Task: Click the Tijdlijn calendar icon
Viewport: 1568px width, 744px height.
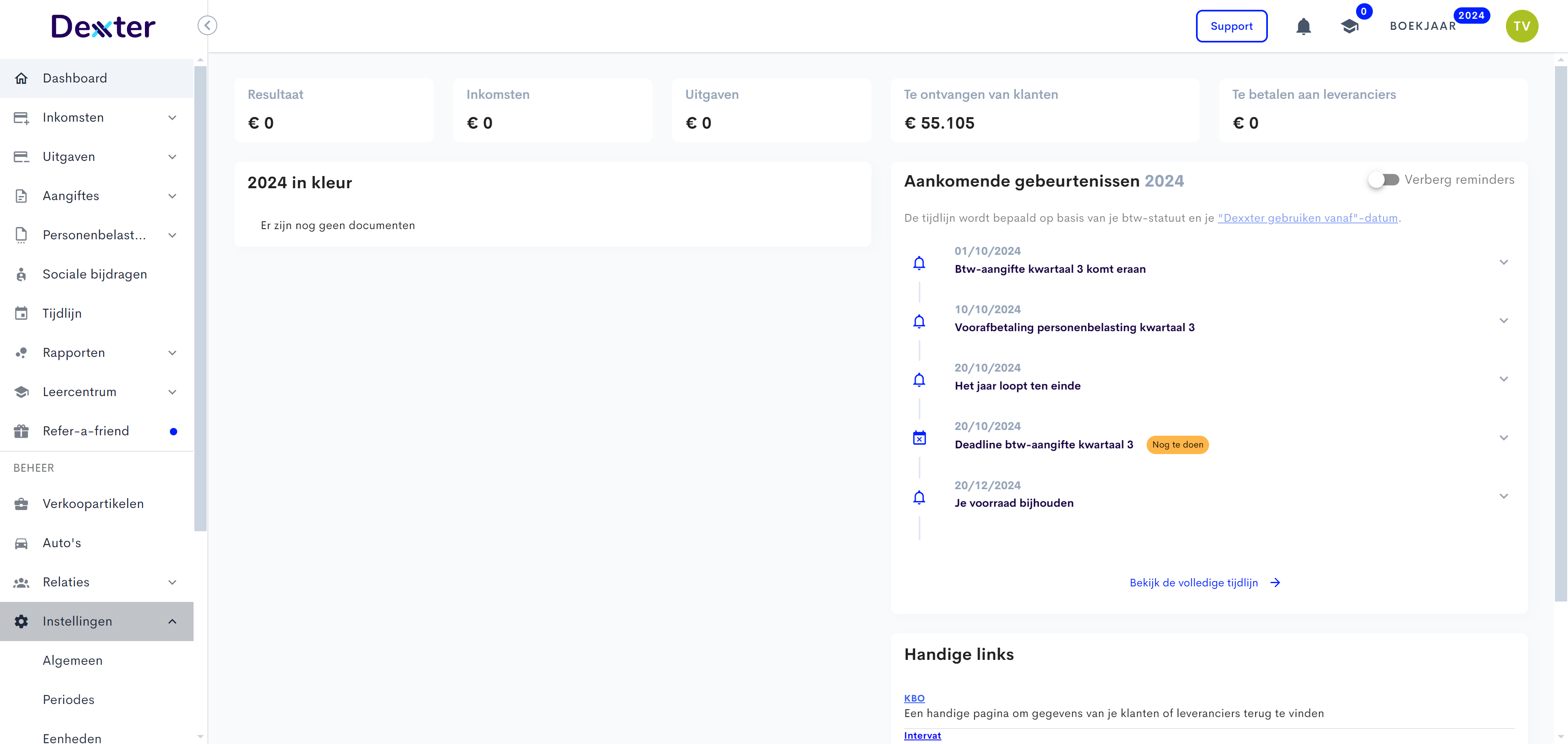Action: [21, 314]
